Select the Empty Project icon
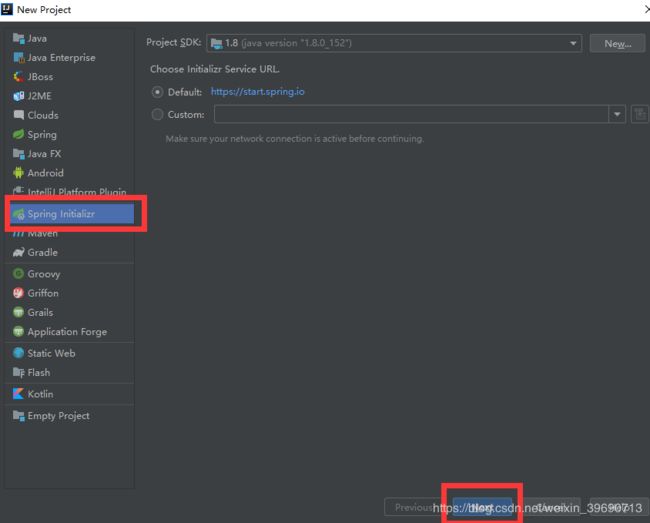Image resolution: width=650 pixels, height=523 pixels. pos(18,416)
